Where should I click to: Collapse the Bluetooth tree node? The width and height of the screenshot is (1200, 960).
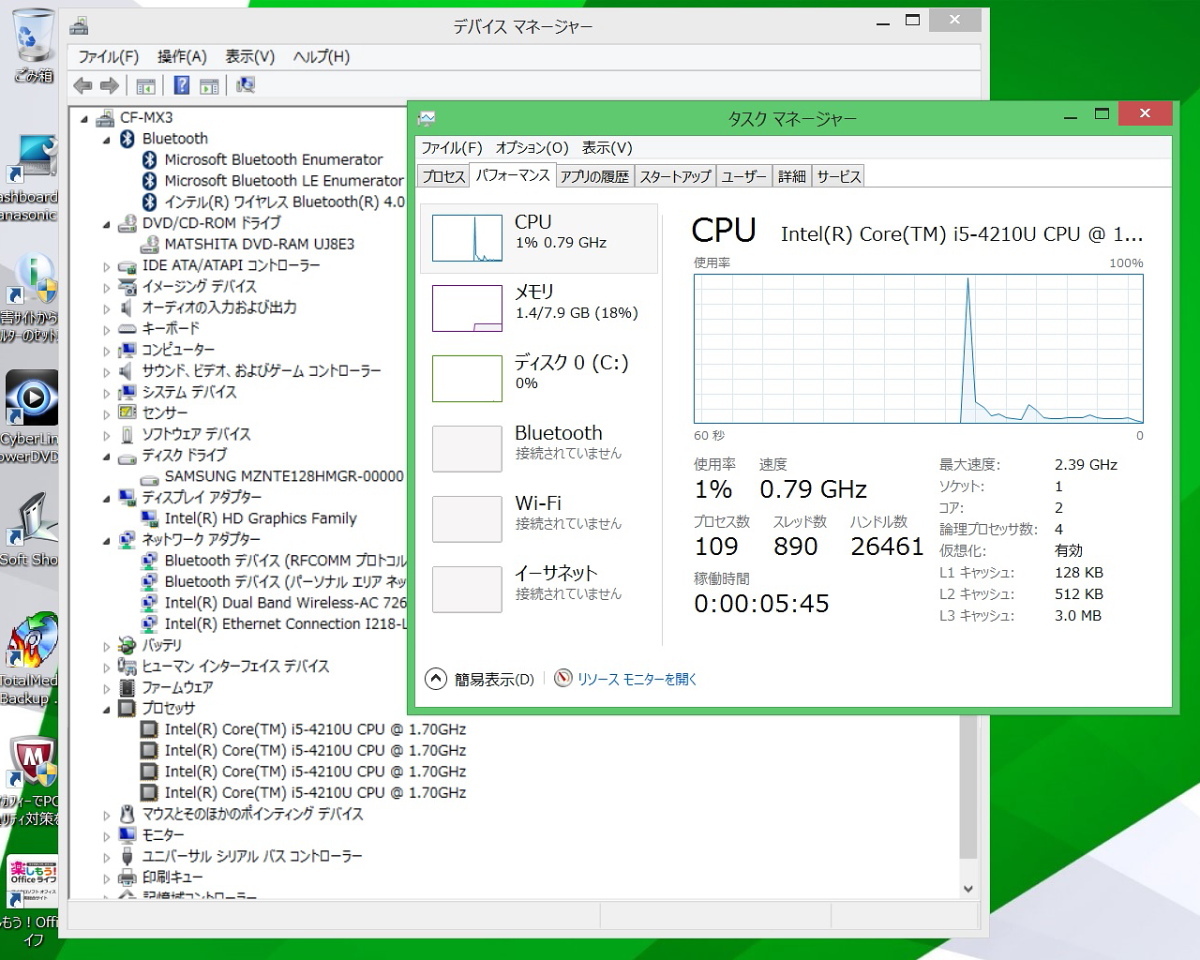click(x=107, y=139)
